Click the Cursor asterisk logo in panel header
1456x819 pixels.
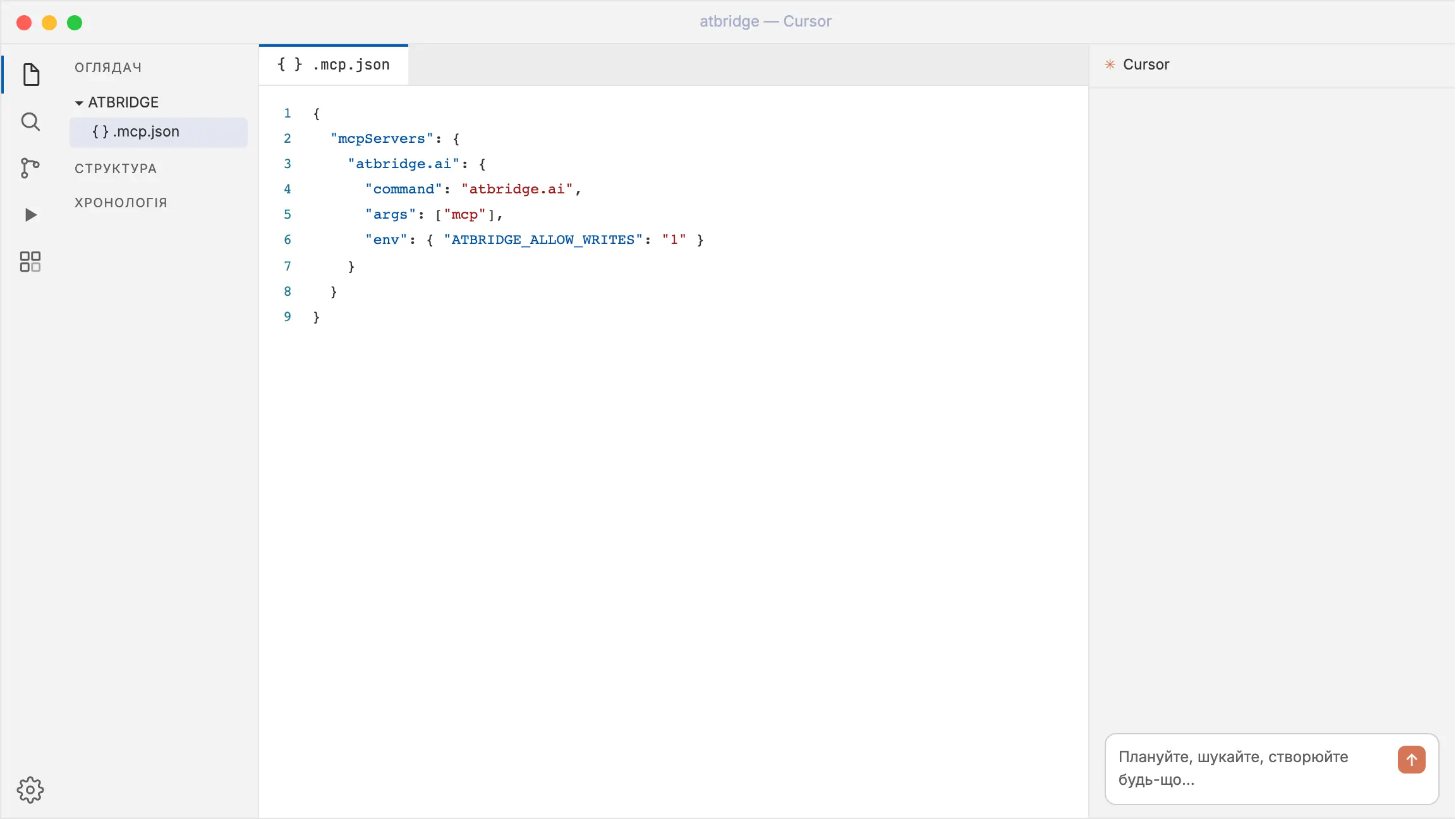point(1110,64)
